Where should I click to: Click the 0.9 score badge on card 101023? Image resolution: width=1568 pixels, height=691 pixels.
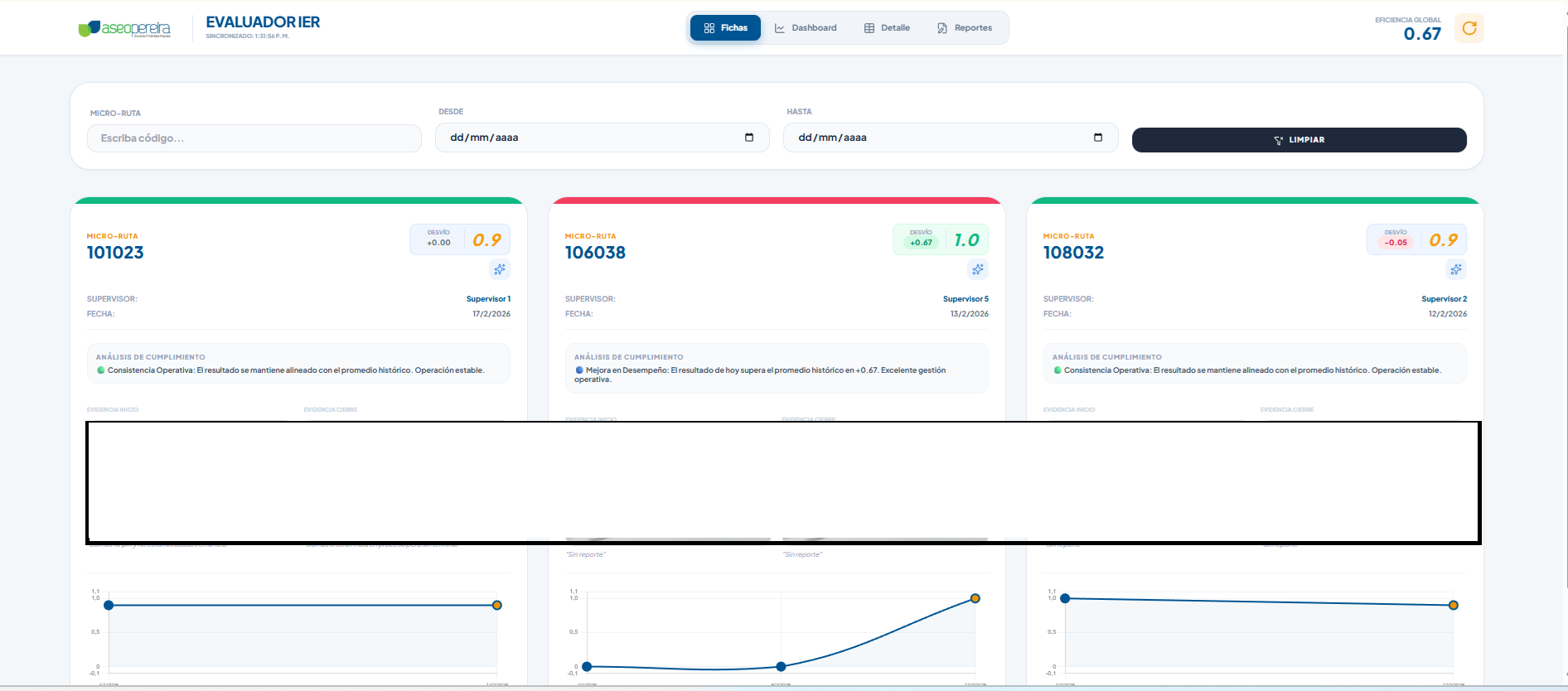coord(486,240)
